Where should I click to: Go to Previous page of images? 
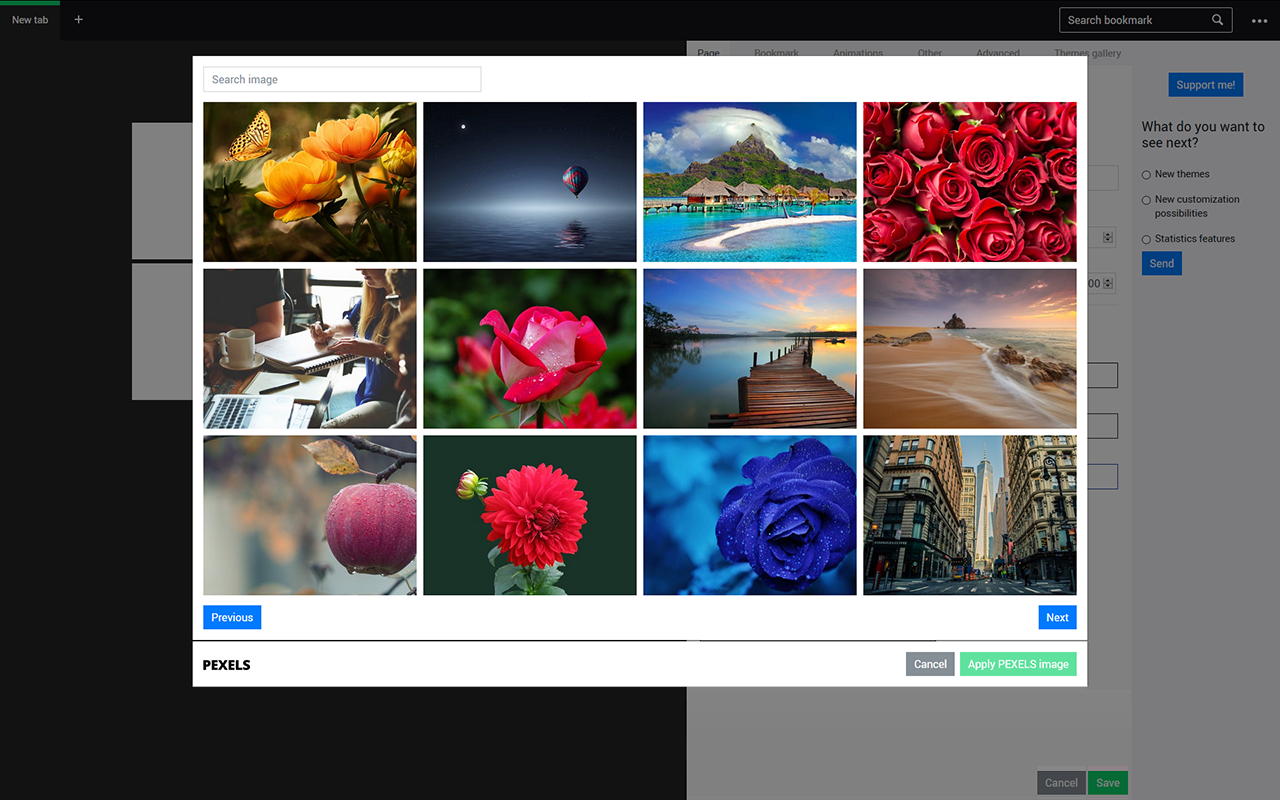[232, 617]
